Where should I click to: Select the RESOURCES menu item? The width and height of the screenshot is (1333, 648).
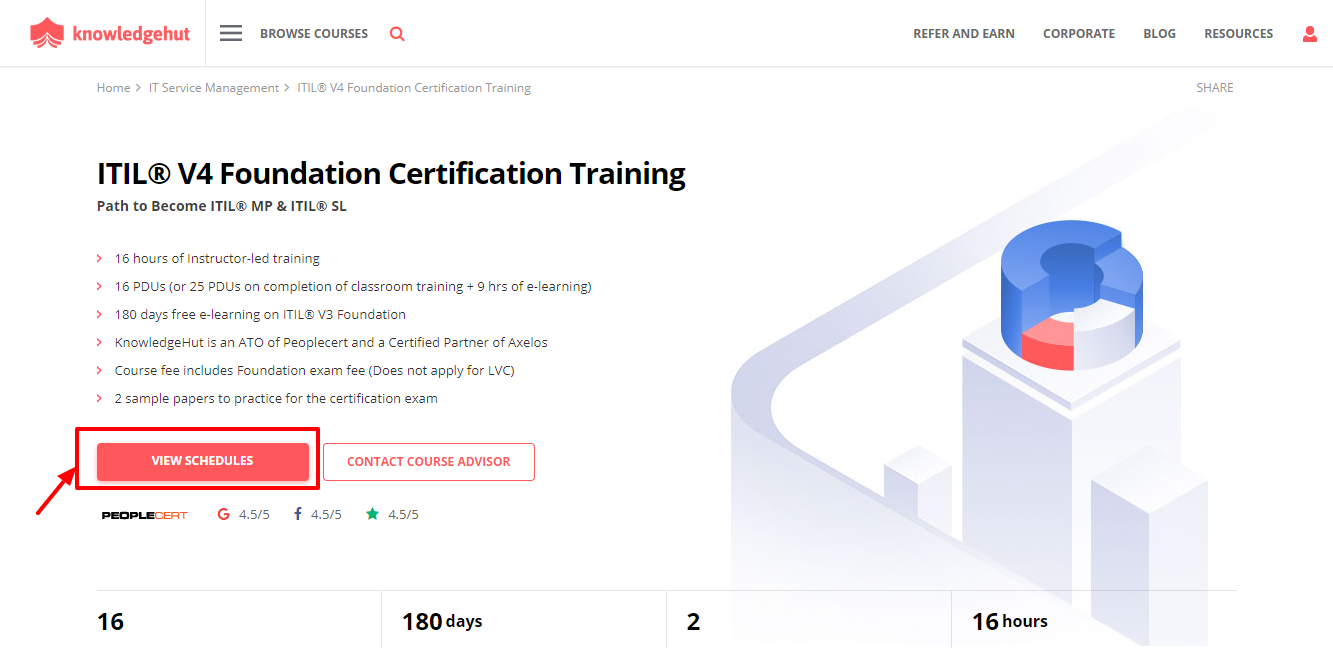[1238, 33]
